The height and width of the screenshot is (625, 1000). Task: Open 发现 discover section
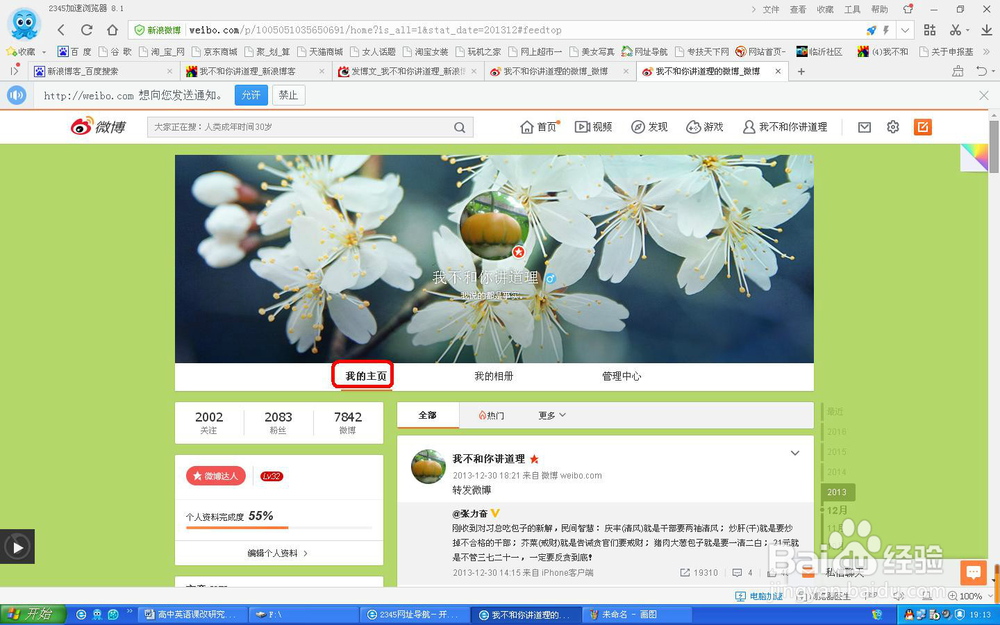coord(649,127)
